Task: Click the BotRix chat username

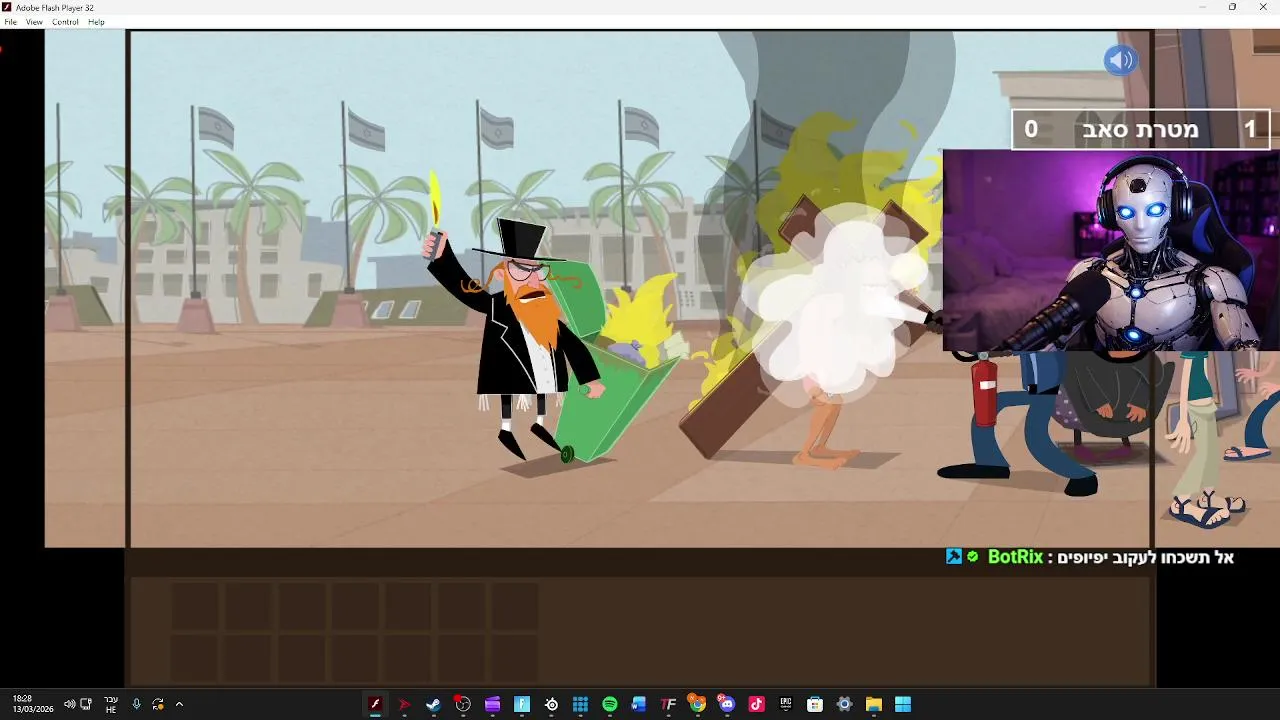Action: [x=1015, y=557]
